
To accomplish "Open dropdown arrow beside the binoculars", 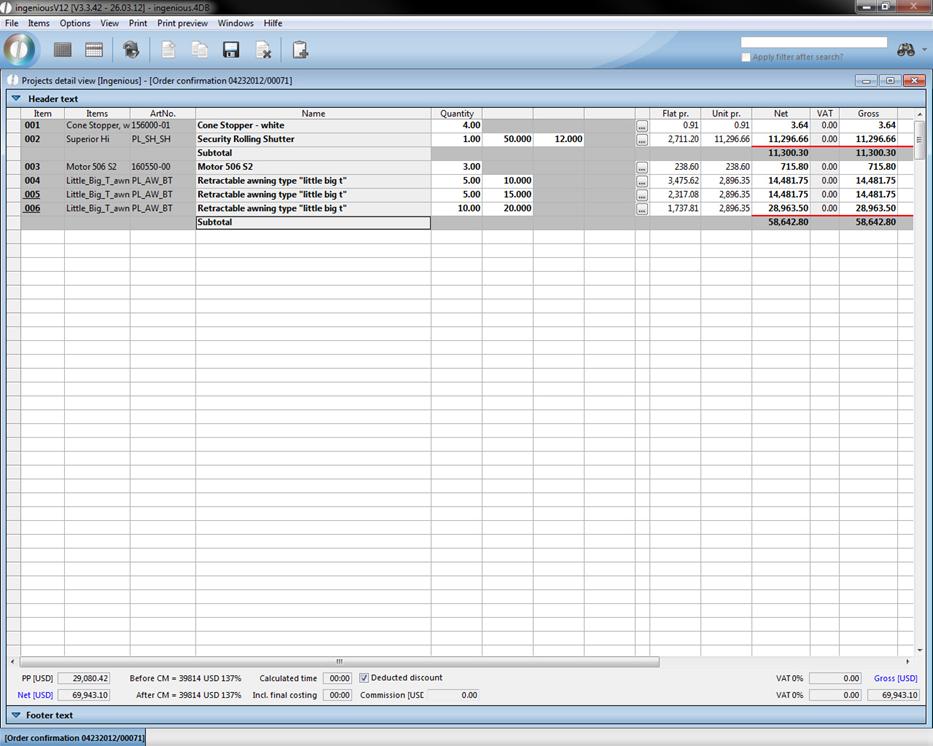I will pyautogui.click(x=923, y=49).
